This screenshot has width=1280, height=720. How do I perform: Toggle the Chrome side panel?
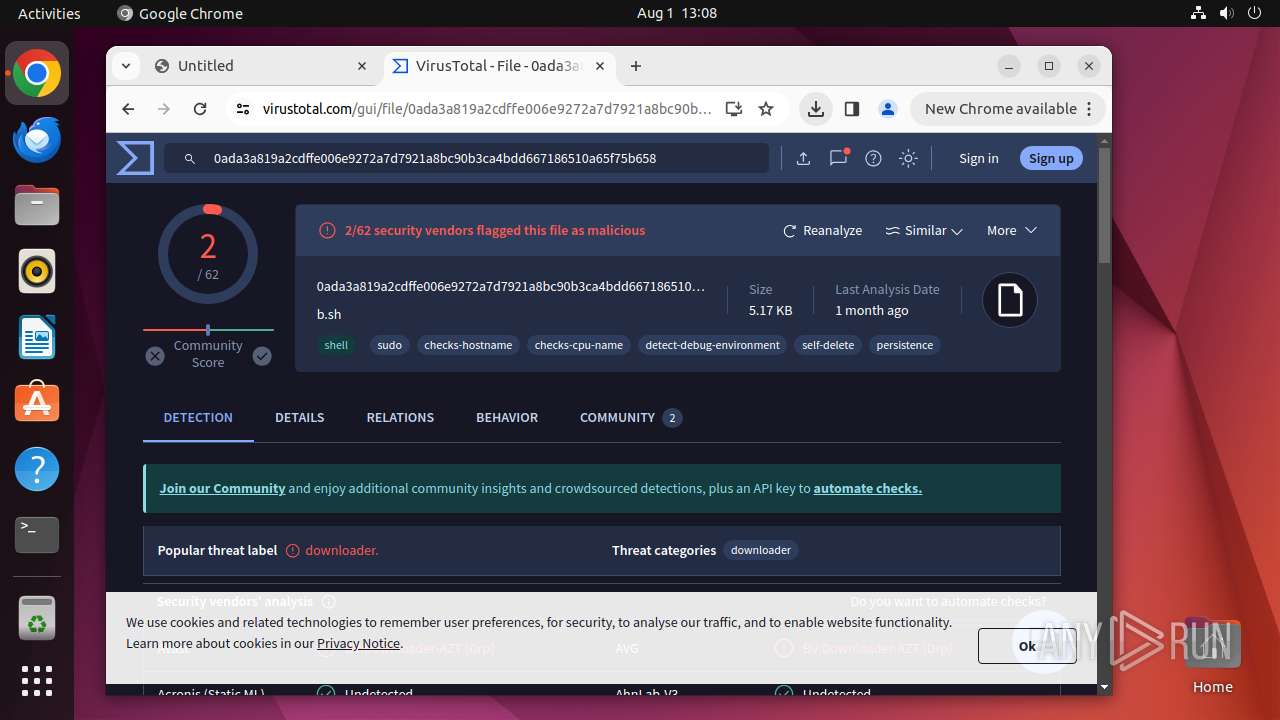(852, 109)
